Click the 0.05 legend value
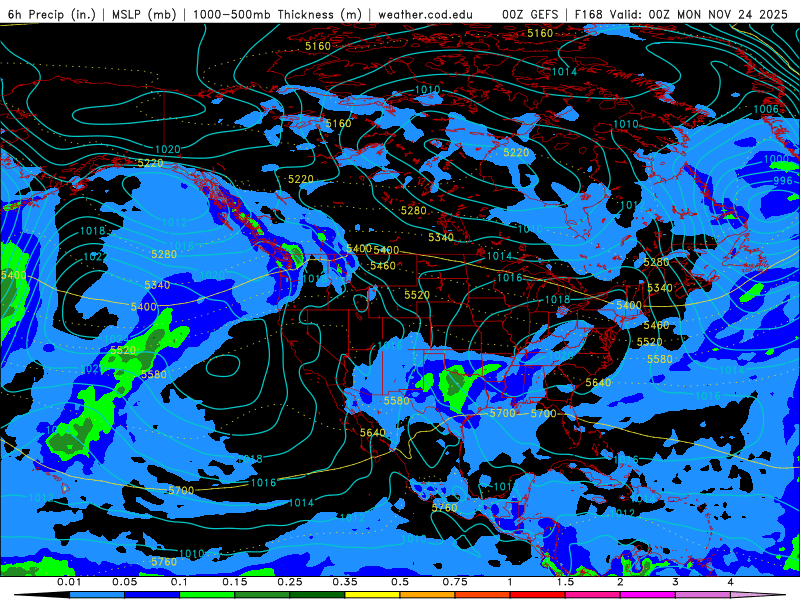This screenshot has height=600, width=800. [124, 582]
